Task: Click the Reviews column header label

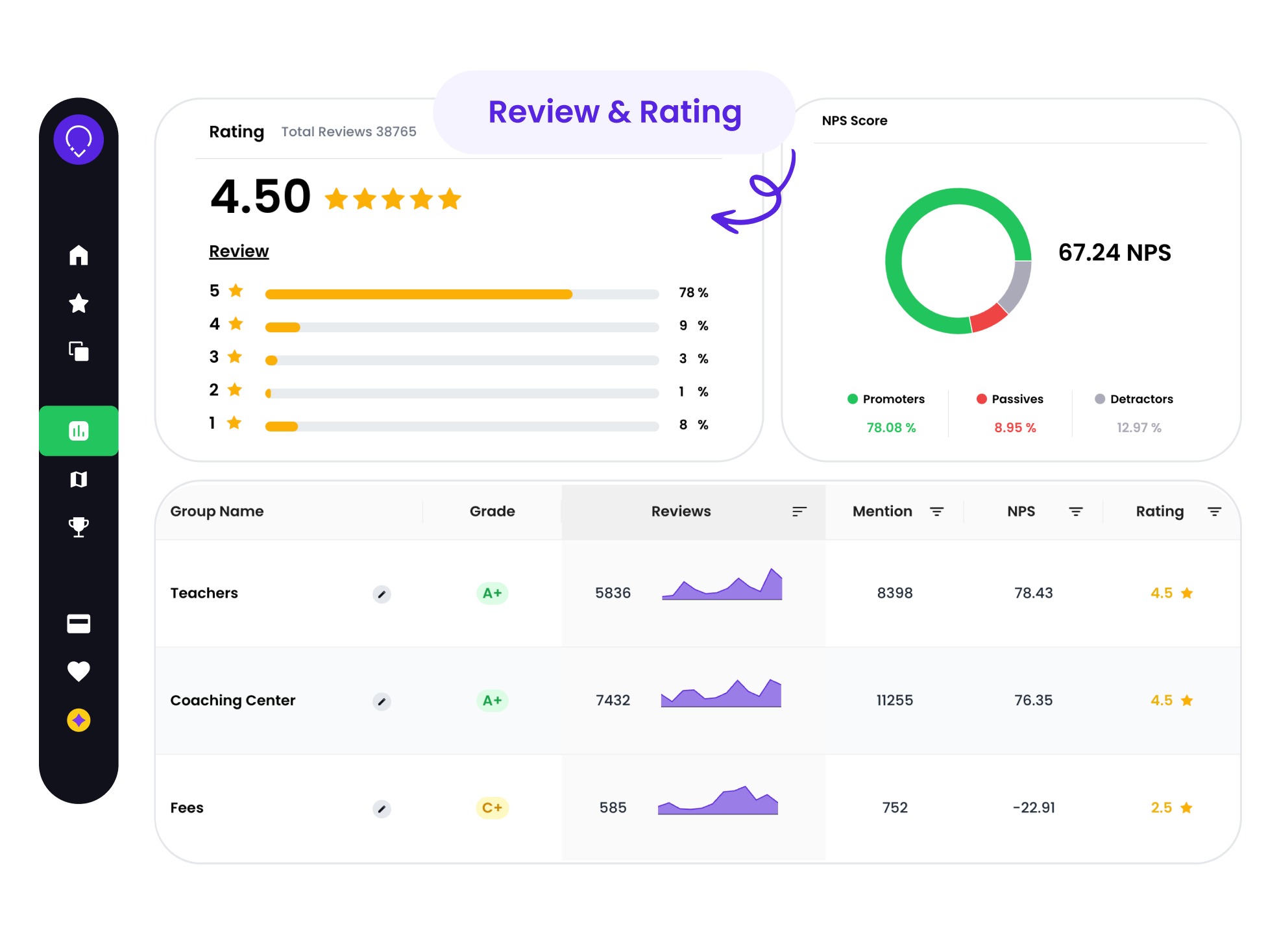Action: pyautogui.click(x=681, y=511)
